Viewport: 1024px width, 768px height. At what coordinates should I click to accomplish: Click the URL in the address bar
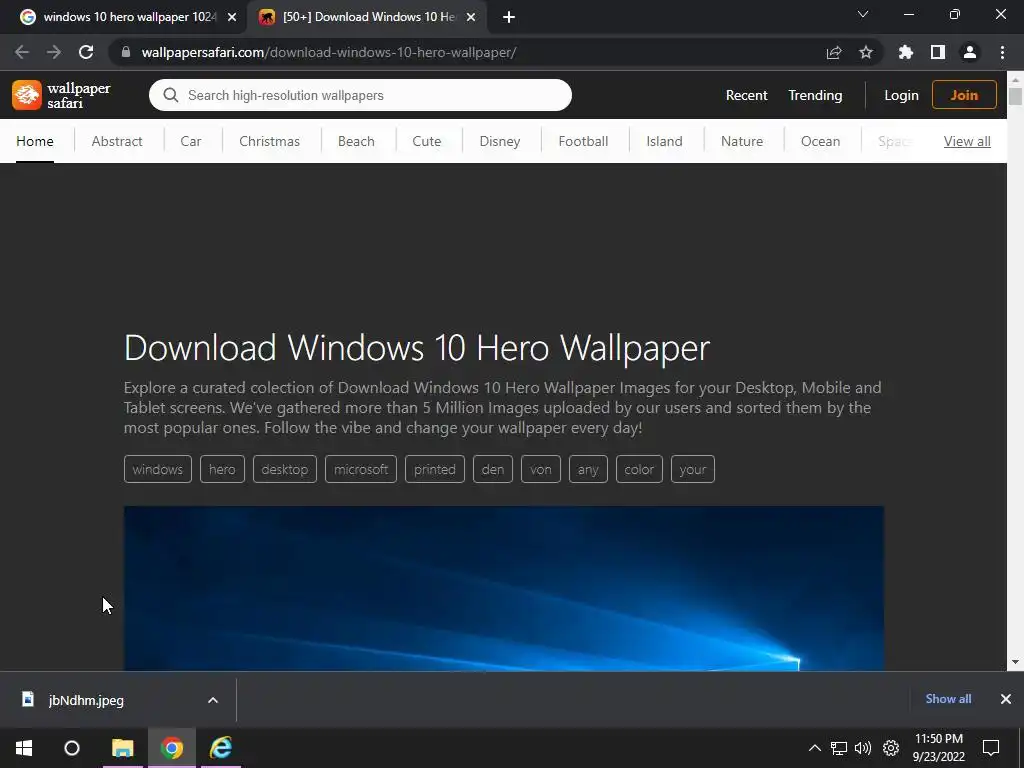point(328,52)
